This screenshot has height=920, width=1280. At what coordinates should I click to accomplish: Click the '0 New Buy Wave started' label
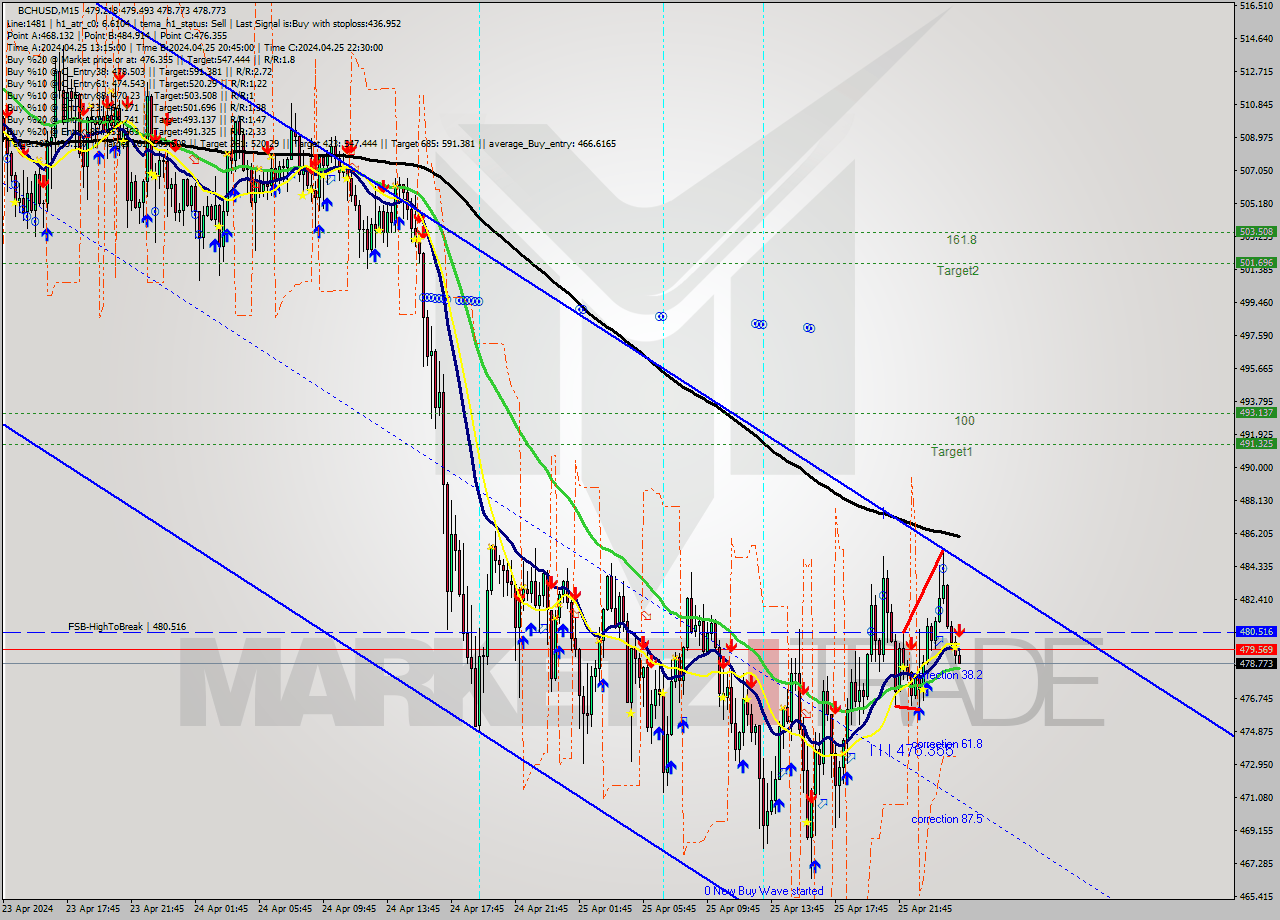(764, 891)
